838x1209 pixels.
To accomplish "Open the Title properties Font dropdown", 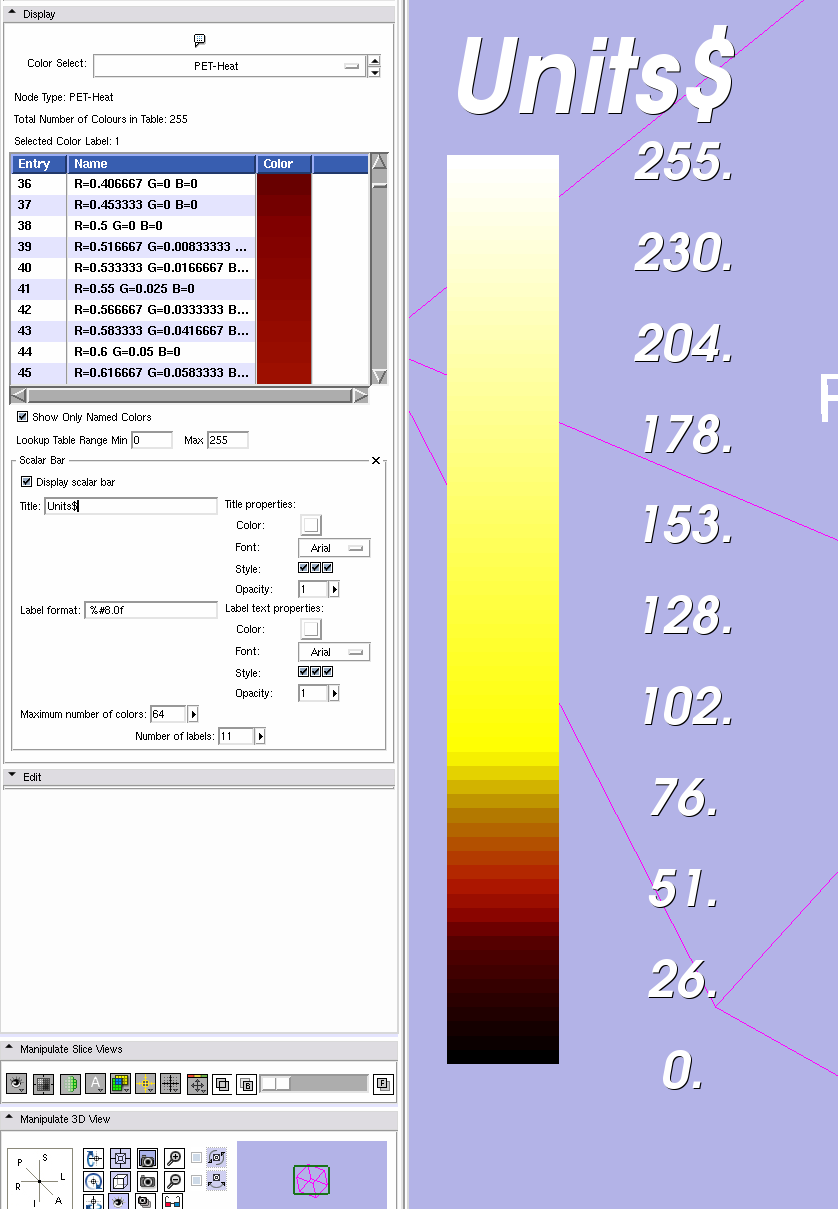I will (x=334, y=548).
